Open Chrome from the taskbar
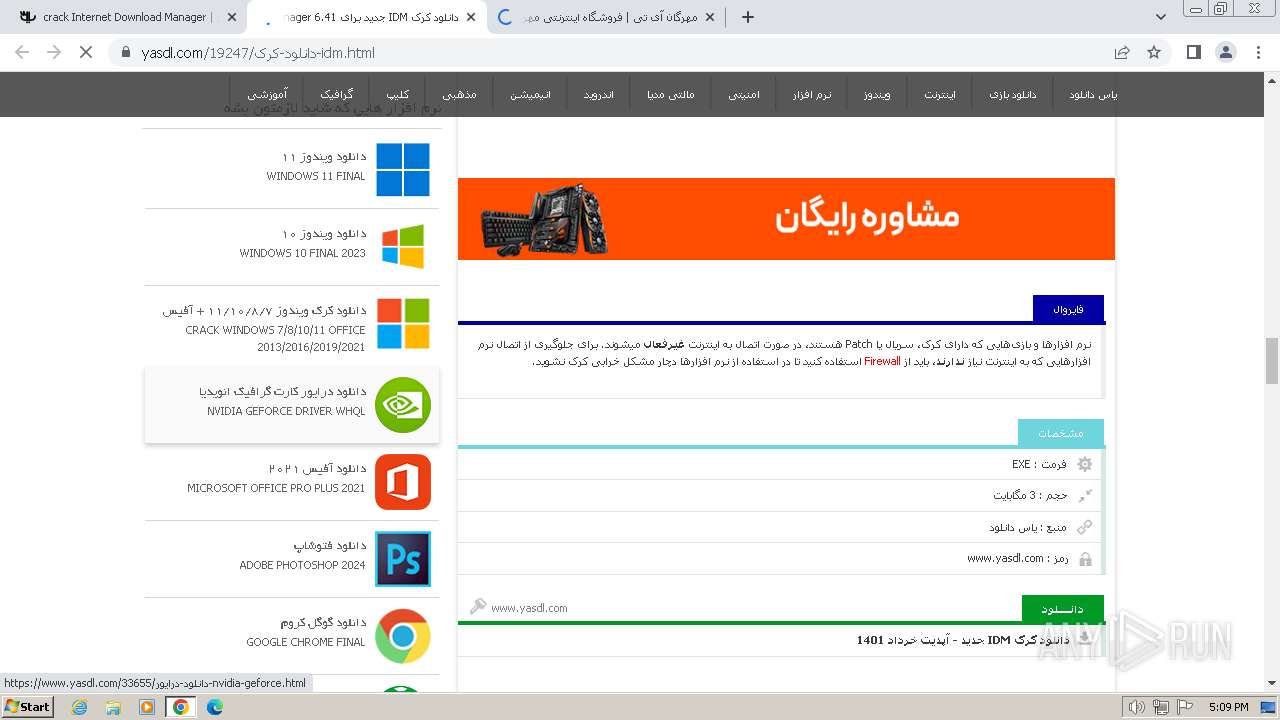 [x=181, y=707]
